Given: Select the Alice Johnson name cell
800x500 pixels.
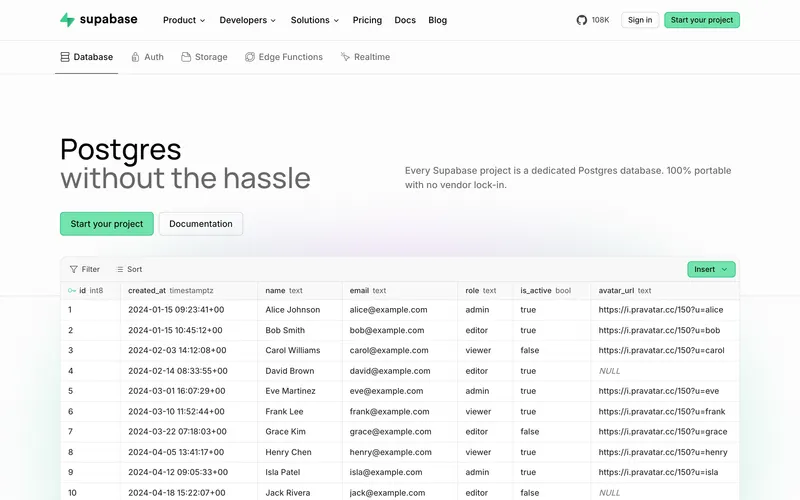Looking at the screenshot, I should (300, 310).
